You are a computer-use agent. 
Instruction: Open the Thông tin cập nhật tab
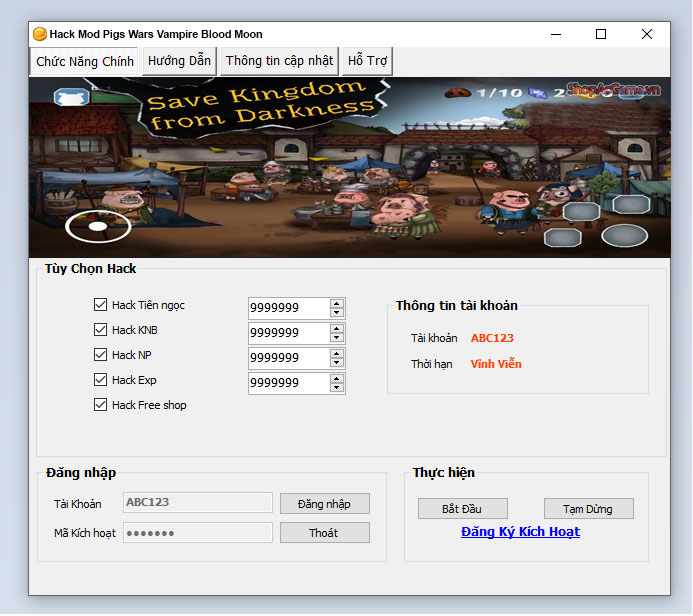click(279, 61)
